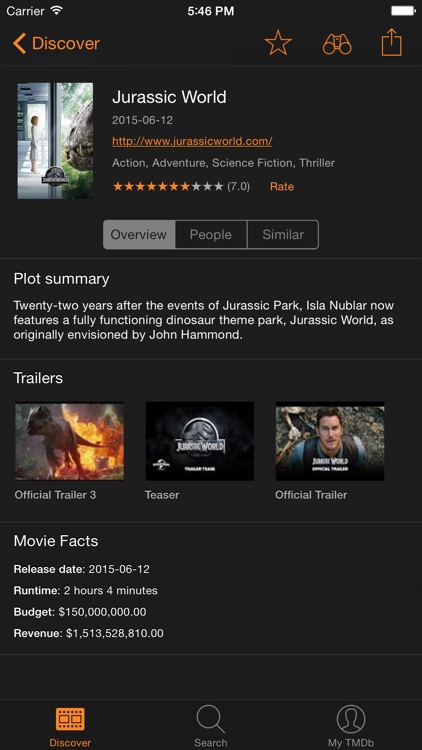Tap the star rating display
This screenshot has height=750, width=422.
coord(168,187)
